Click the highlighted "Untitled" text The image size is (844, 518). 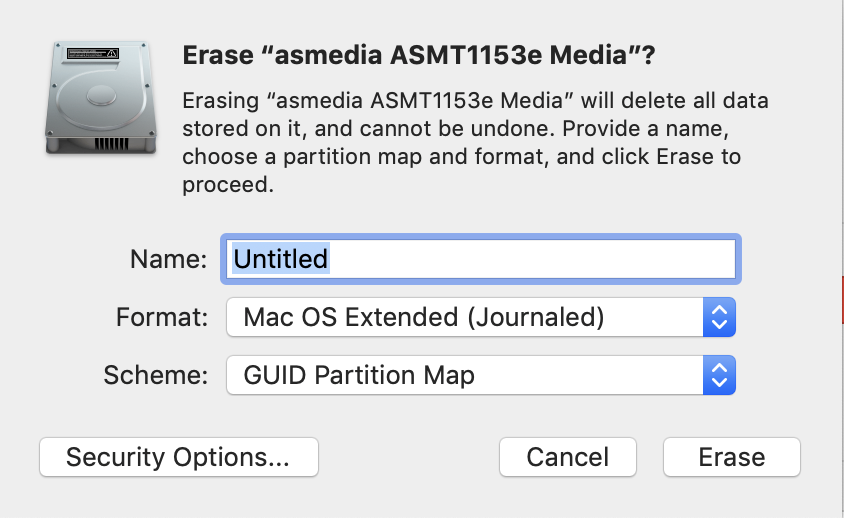(x=280, y=259)
